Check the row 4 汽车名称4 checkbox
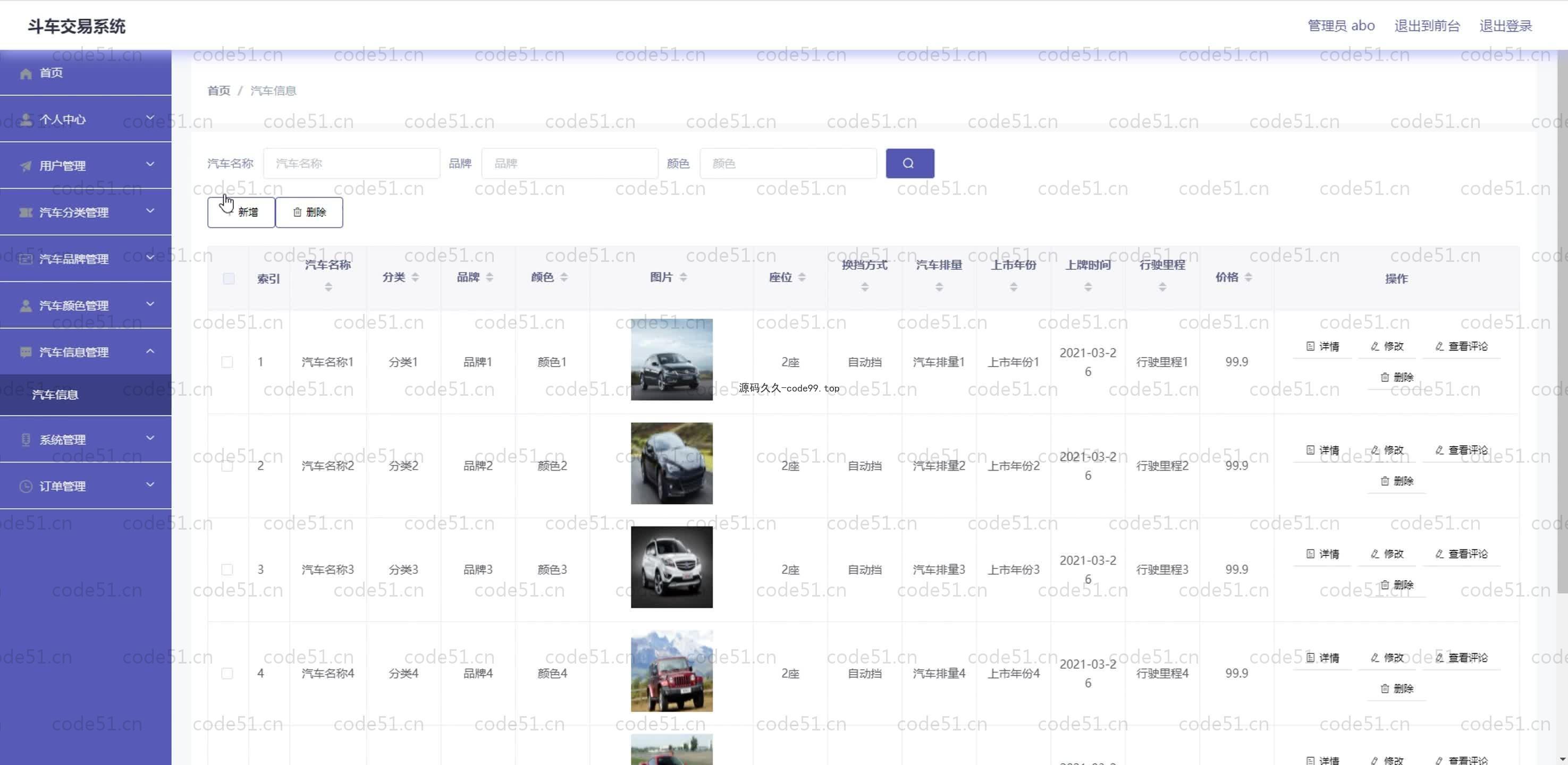This screenshot has height=765, width=1568. coord(227,674)
